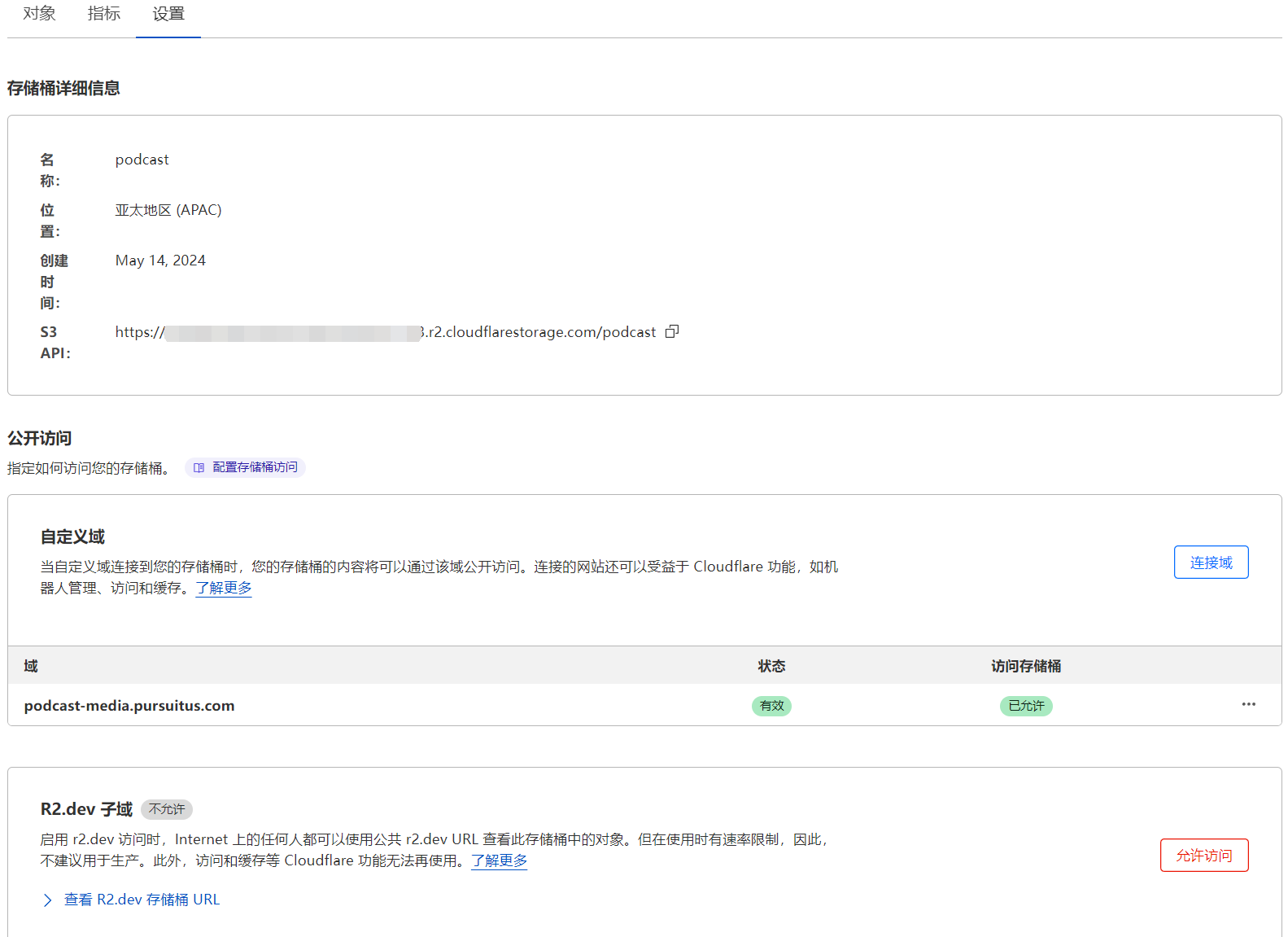Click the creation date May 14, 2024

pos(160,261)
